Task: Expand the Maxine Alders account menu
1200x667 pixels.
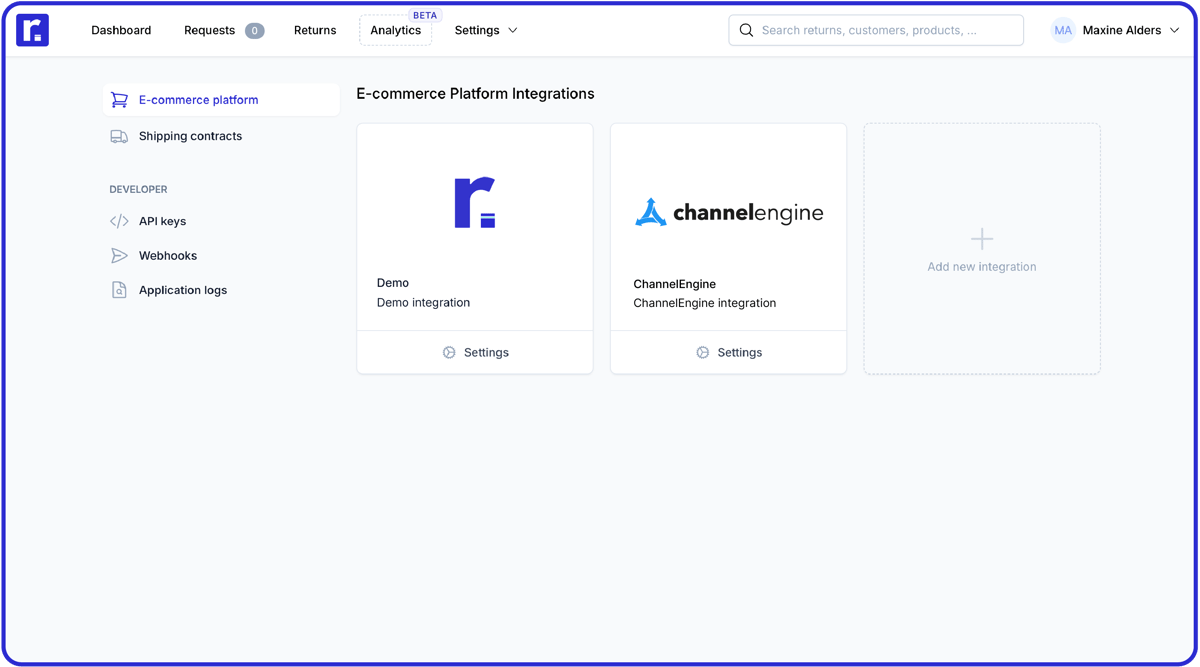Action: pos(1115,30)
